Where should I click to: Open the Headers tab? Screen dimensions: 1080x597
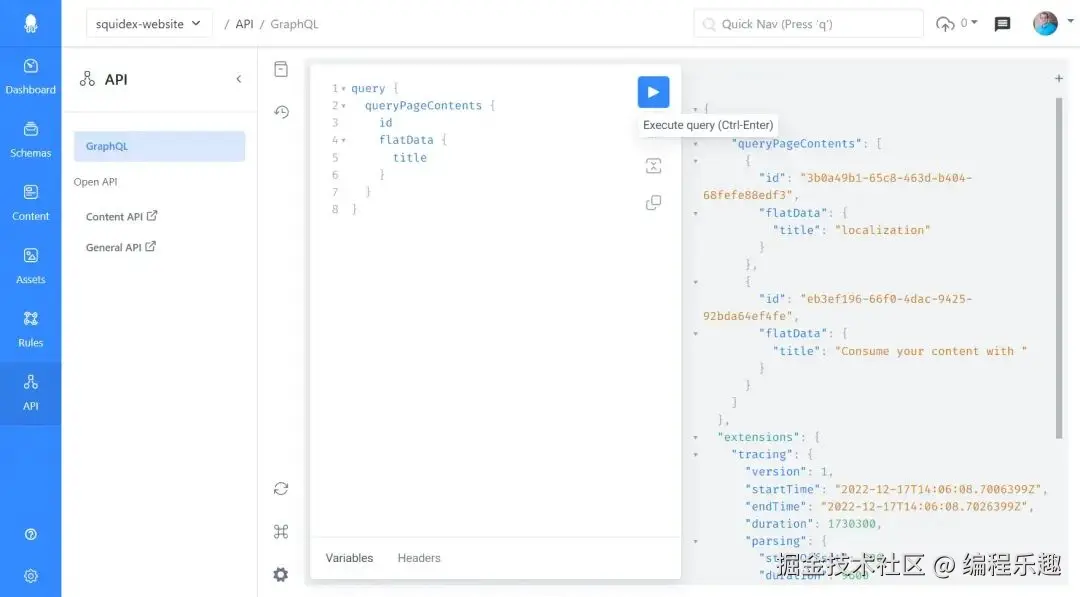419,558
